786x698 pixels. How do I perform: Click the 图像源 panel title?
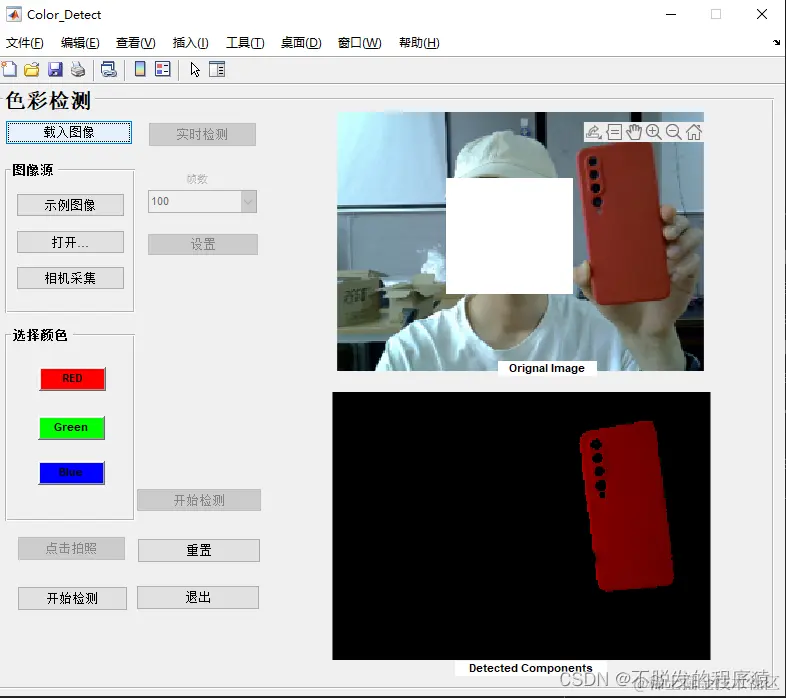coord(33,170)
